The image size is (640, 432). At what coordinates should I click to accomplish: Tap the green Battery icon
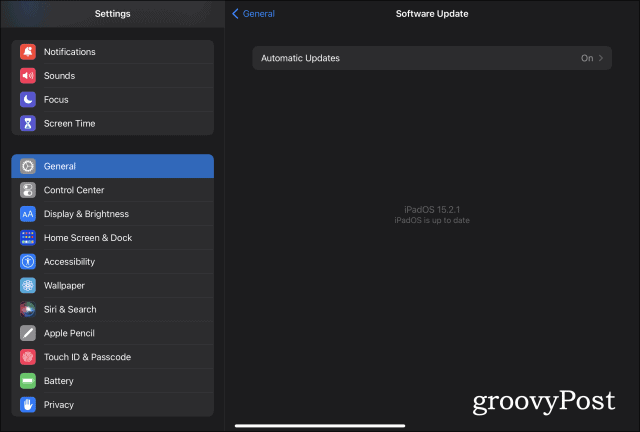pos(28,381)
